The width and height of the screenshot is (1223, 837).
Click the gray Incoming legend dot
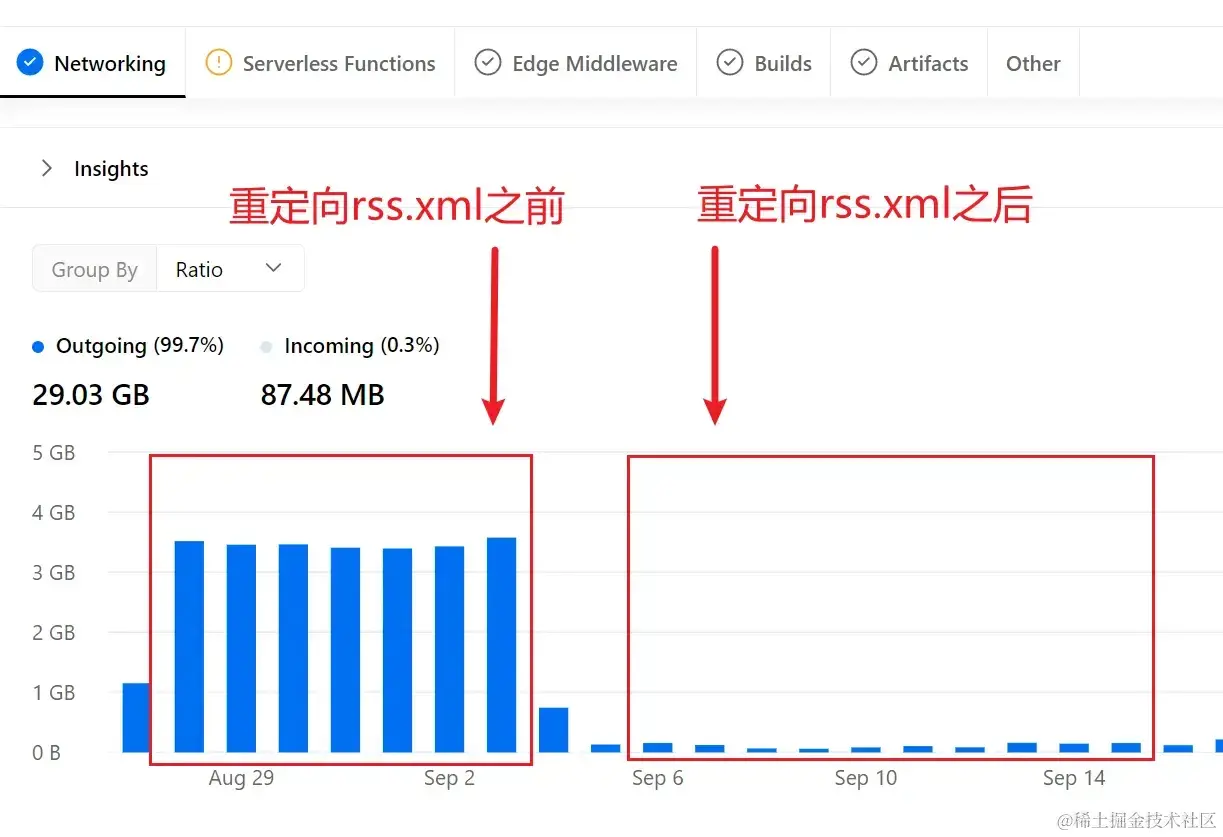[266, 347]
